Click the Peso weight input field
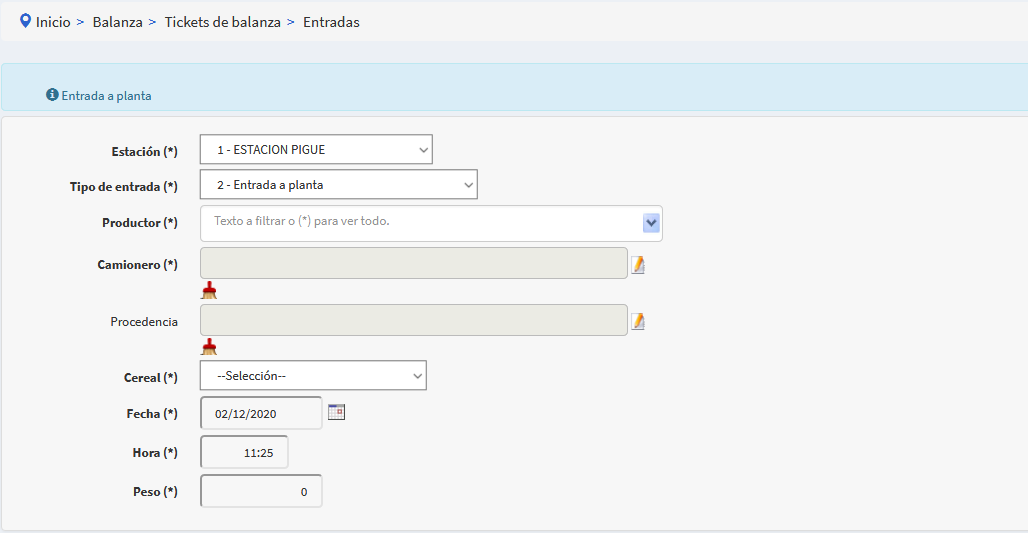Screen dimensions: 1028x533 click(x=262, y=492)
